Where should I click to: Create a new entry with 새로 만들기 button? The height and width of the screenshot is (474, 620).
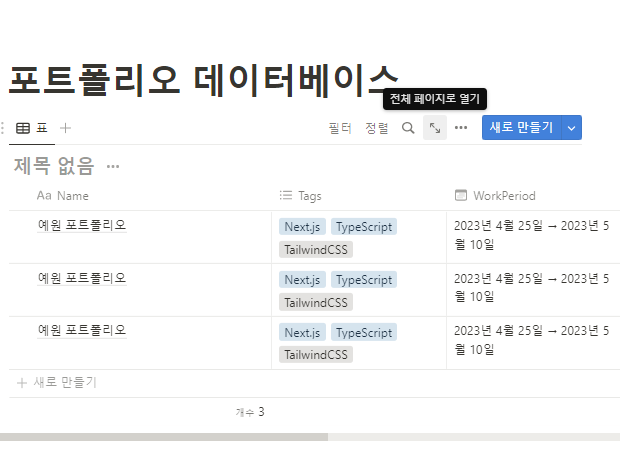[x=522, y=127]
